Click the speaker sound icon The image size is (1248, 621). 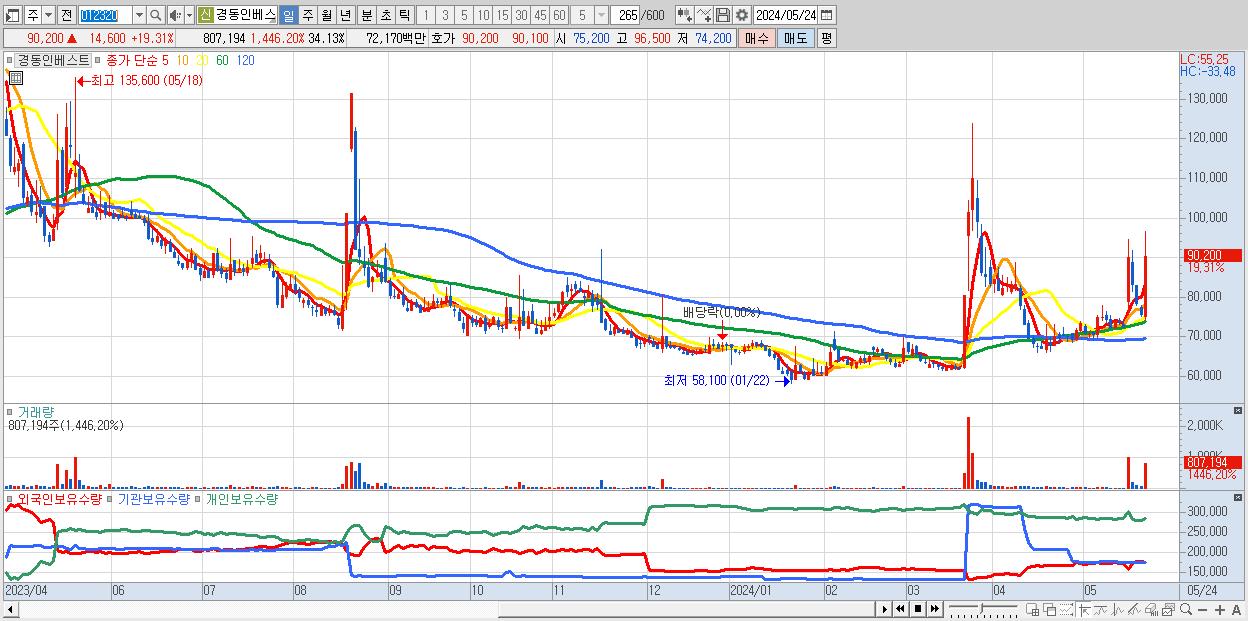point(175,15)
